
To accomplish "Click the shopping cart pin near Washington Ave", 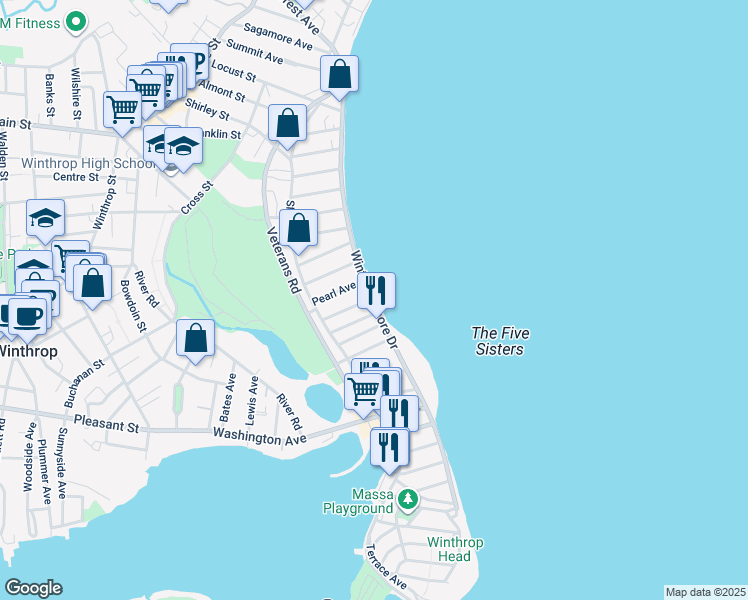I will coord(362,389).
